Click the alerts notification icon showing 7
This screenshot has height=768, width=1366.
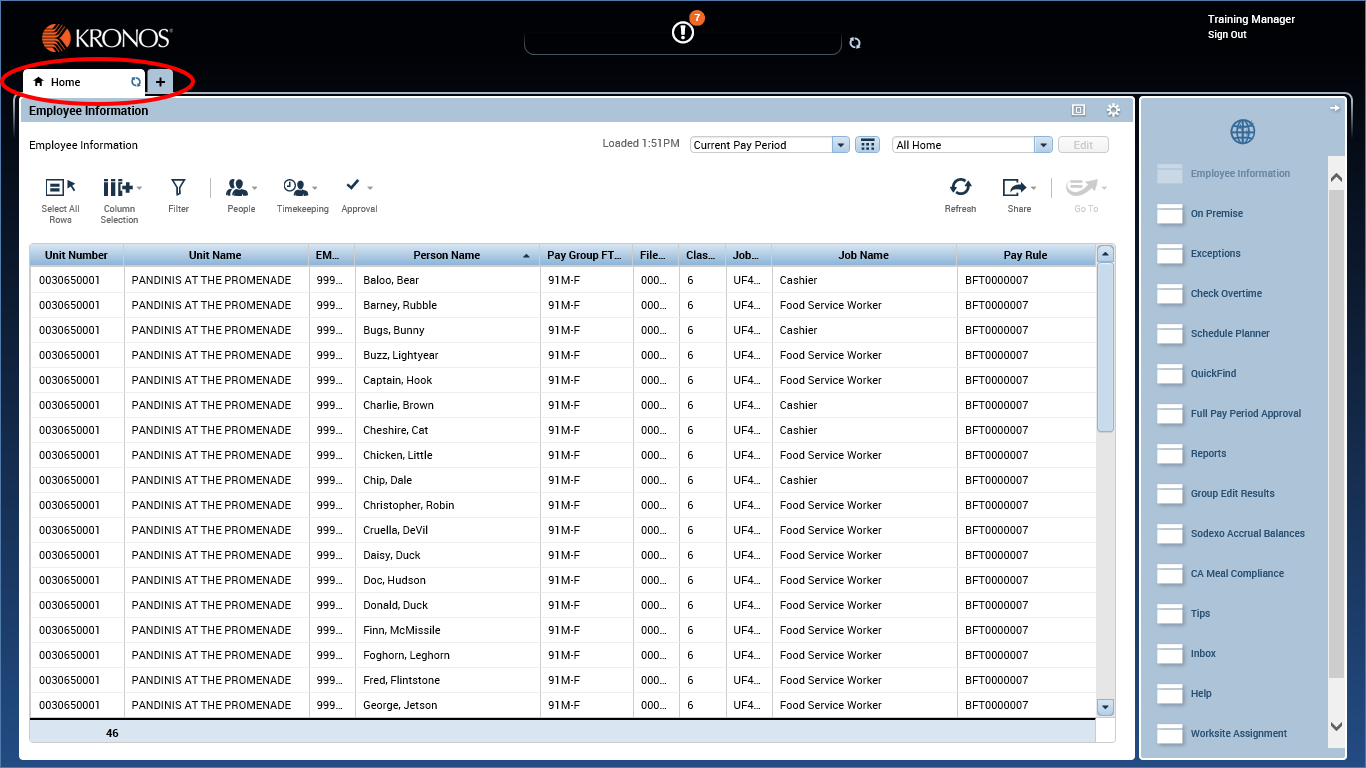click(682, 31)
